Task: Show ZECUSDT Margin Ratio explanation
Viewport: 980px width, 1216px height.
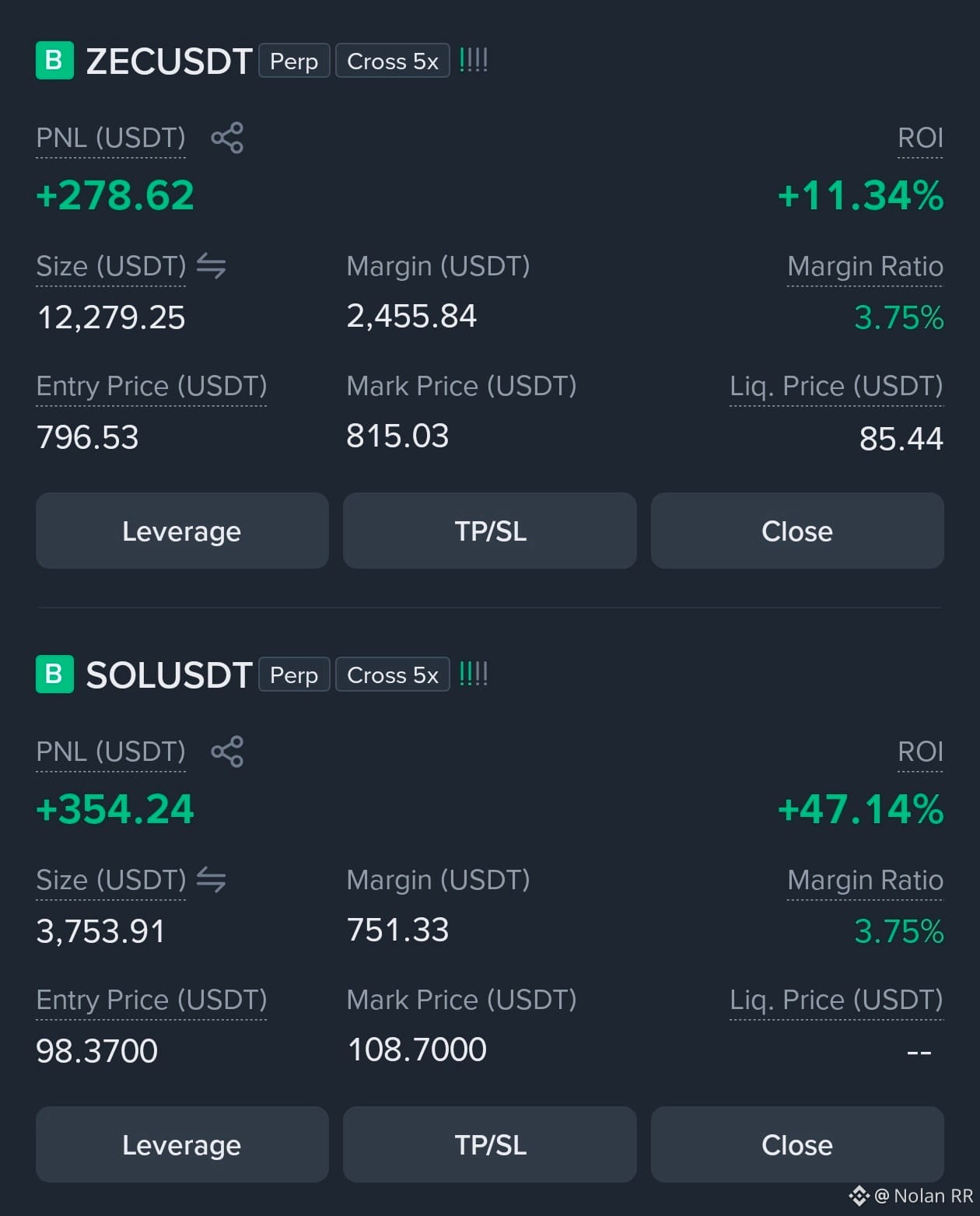Action: click(x=865, y=267)
